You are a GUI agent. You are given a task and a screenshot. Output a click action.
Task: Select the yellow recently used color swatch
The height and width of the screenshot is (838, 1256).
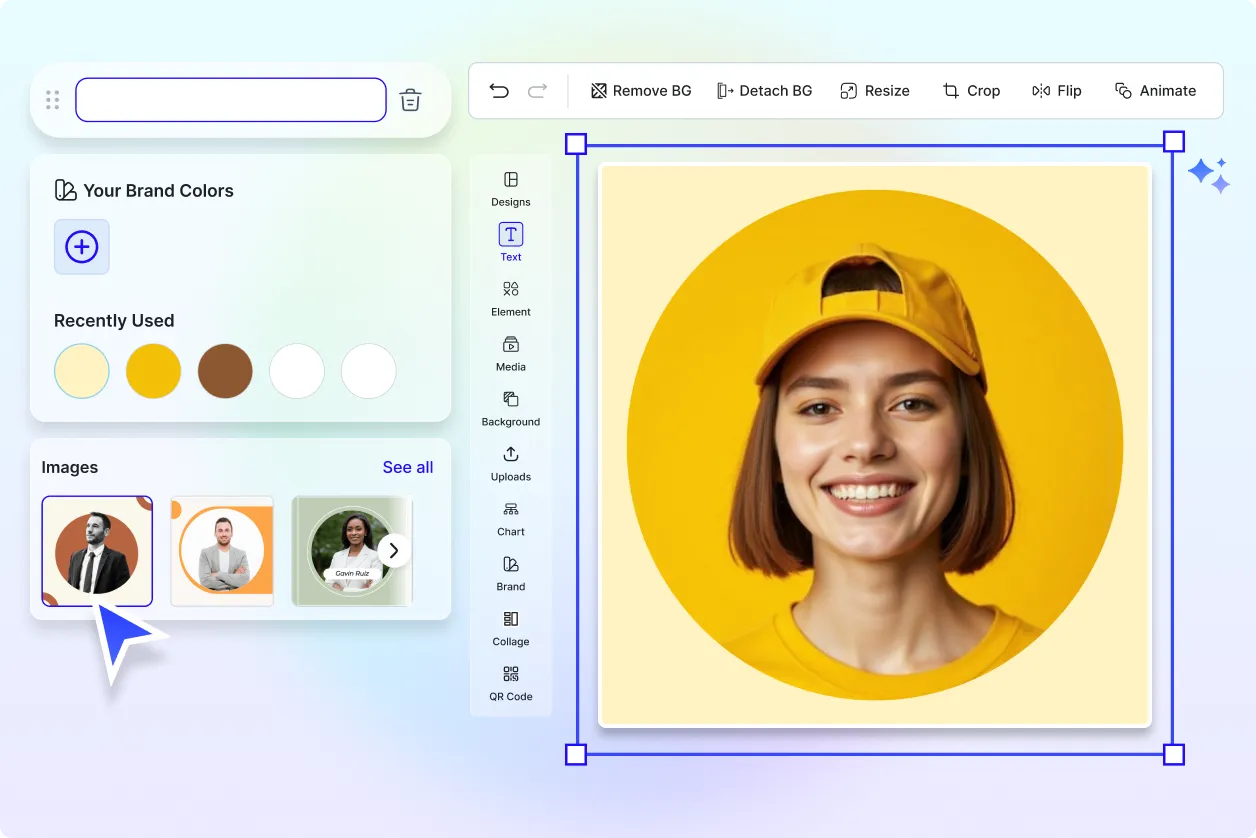tap(153, 371)
